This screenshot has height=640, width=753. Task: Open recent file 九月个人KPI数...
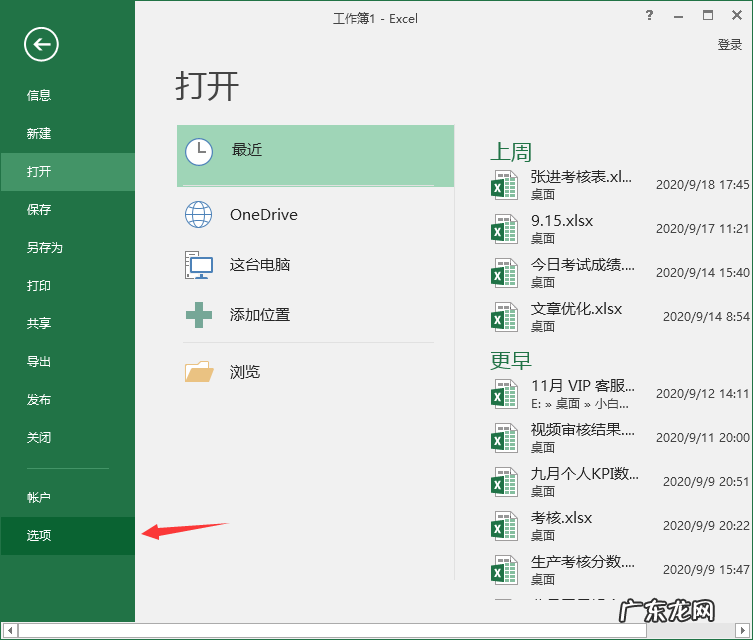point(584,474)
